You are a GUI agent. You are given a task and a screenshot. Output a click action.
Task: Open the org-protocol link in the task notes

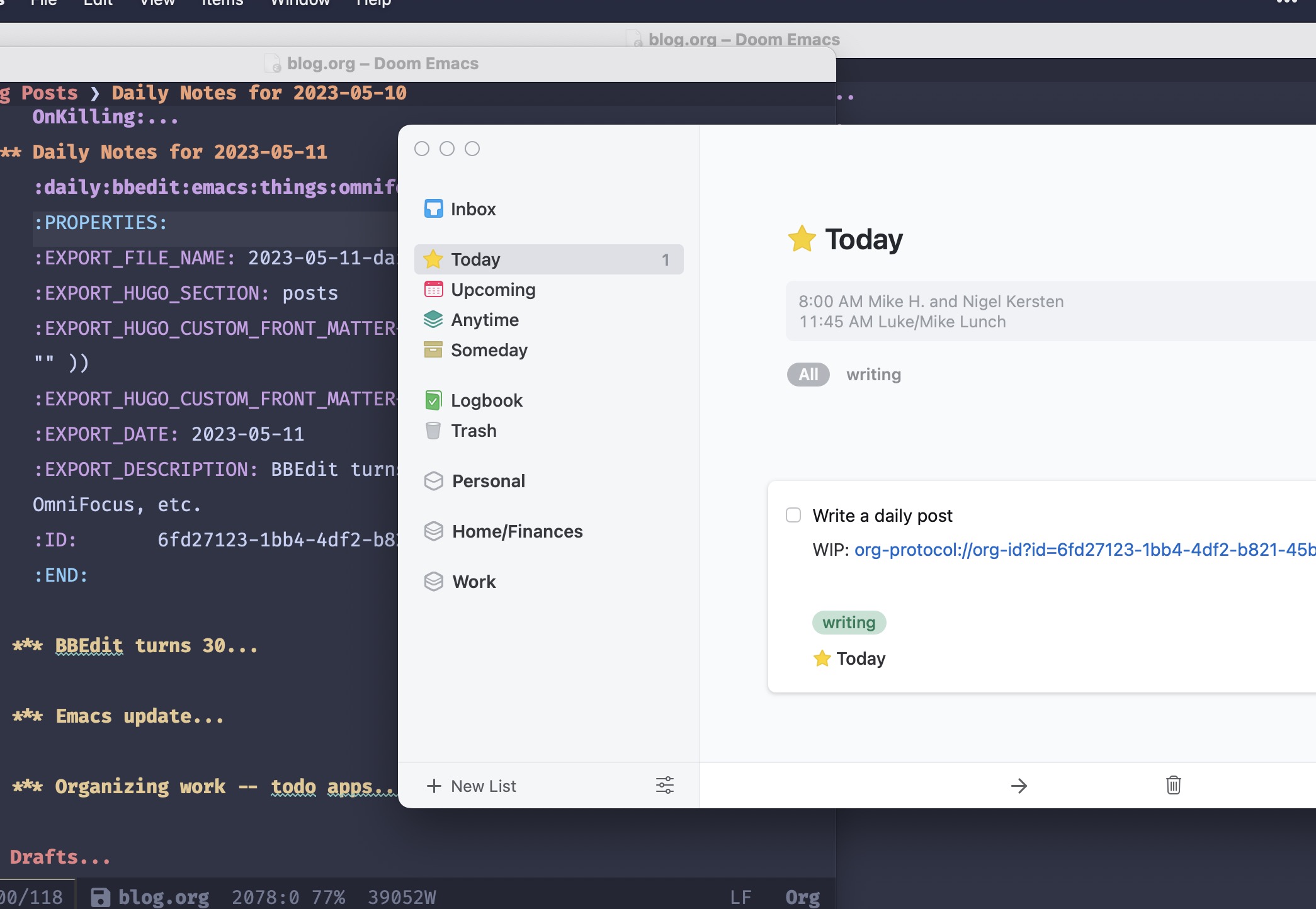(x=1083, y=550)
